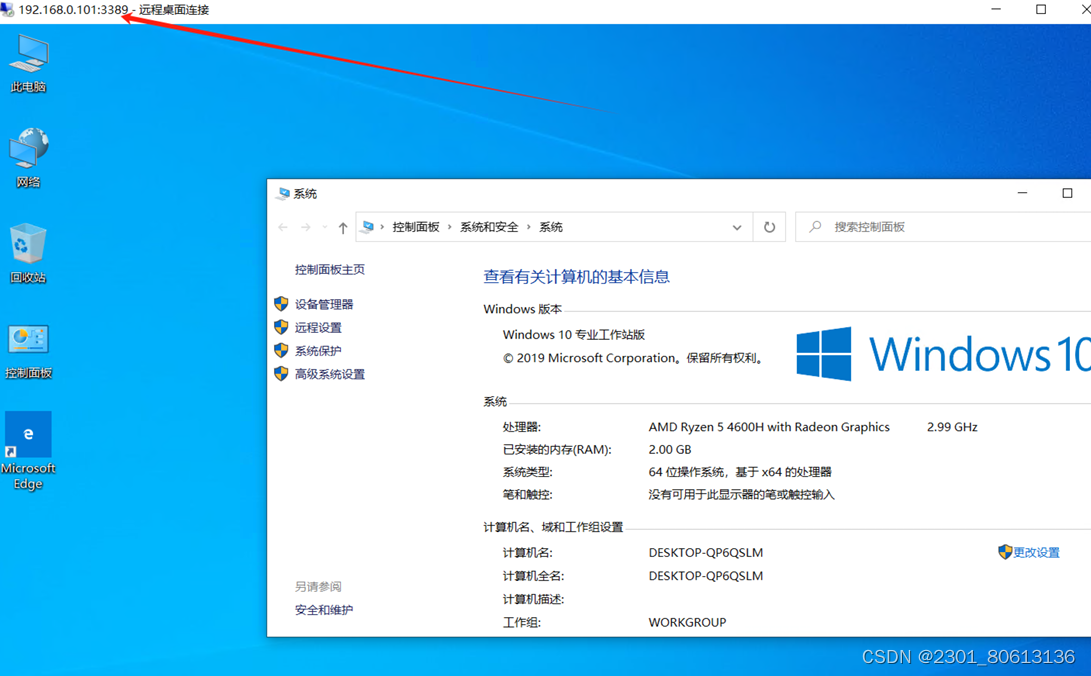
Task: Expand the address bar history dropdown
Action: pos(737,227)
